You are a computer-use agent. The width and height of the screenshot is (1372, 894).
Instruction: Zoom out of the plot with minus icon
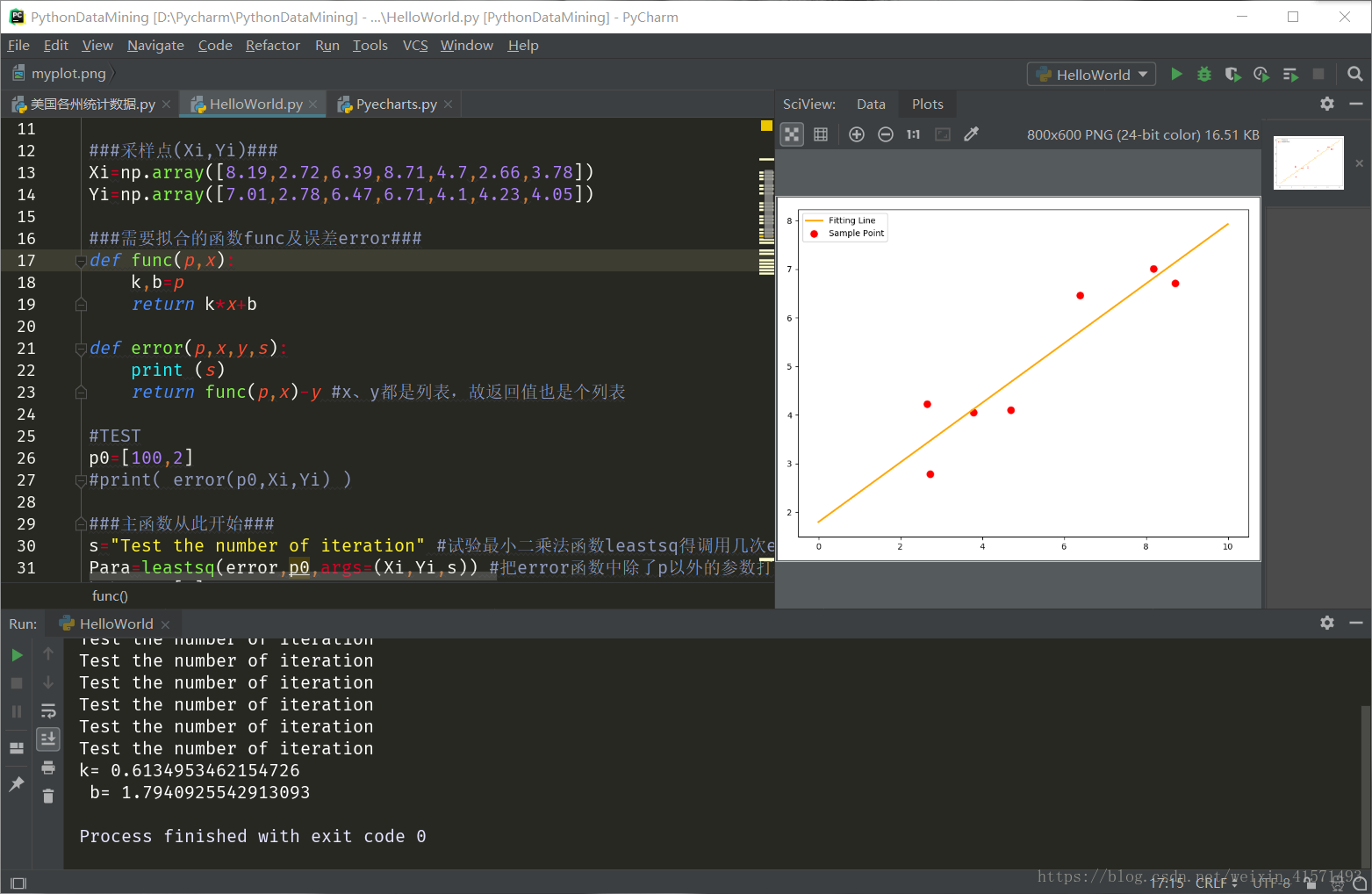click(885, 133)
